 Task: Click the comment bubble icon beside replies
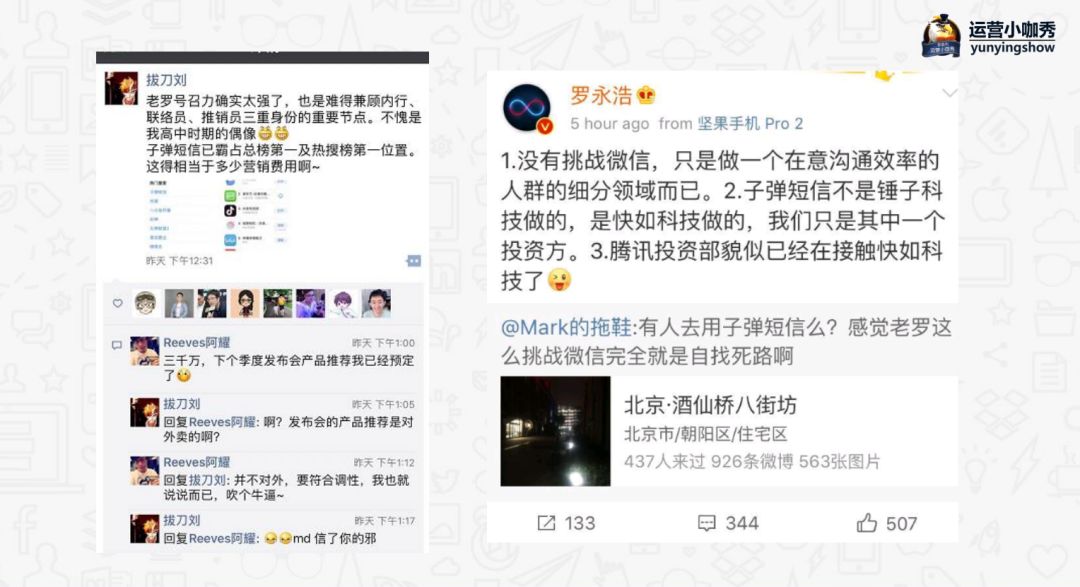117,344
